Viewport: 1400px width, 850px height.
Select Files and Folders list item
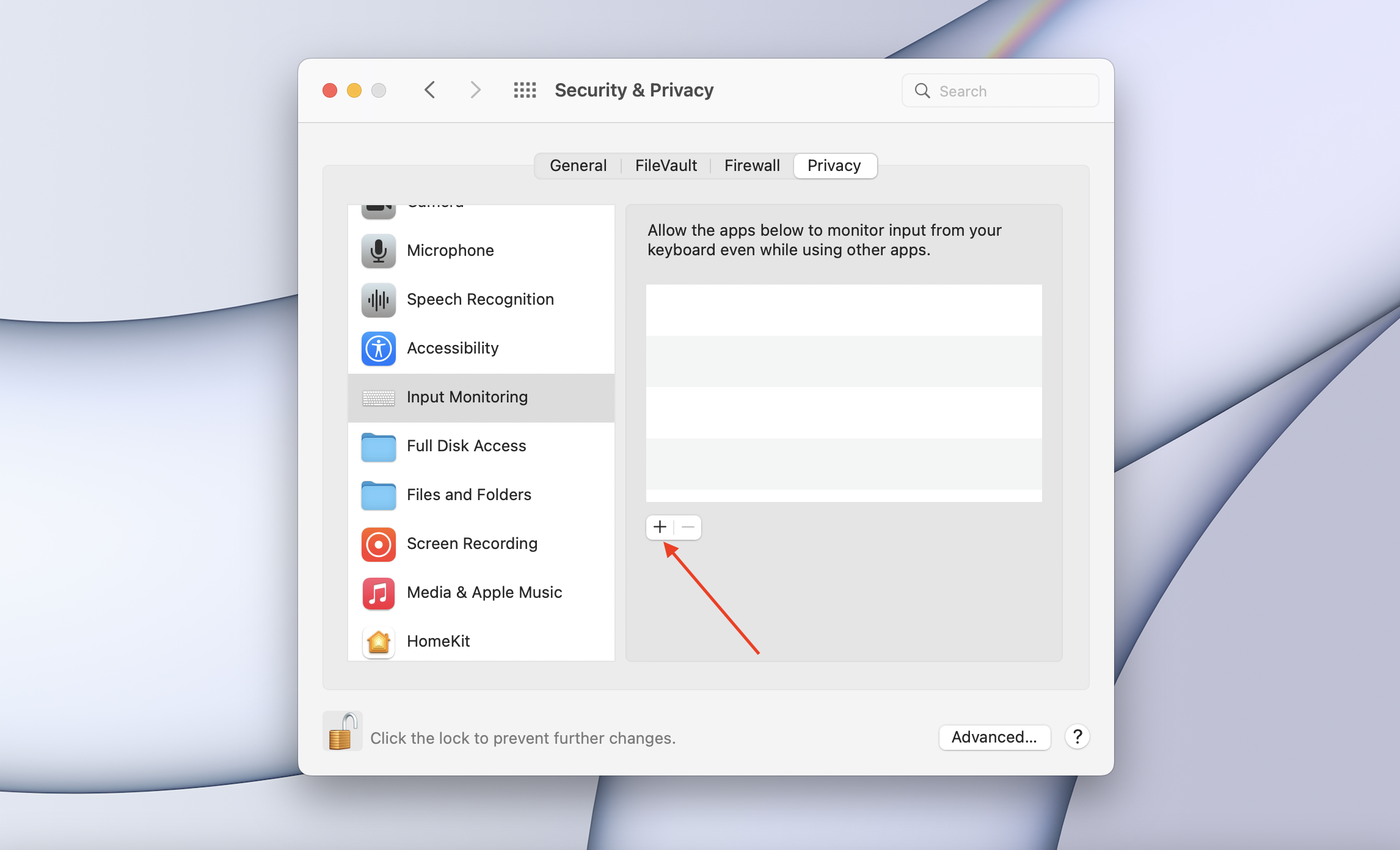(x=469, y=495)
